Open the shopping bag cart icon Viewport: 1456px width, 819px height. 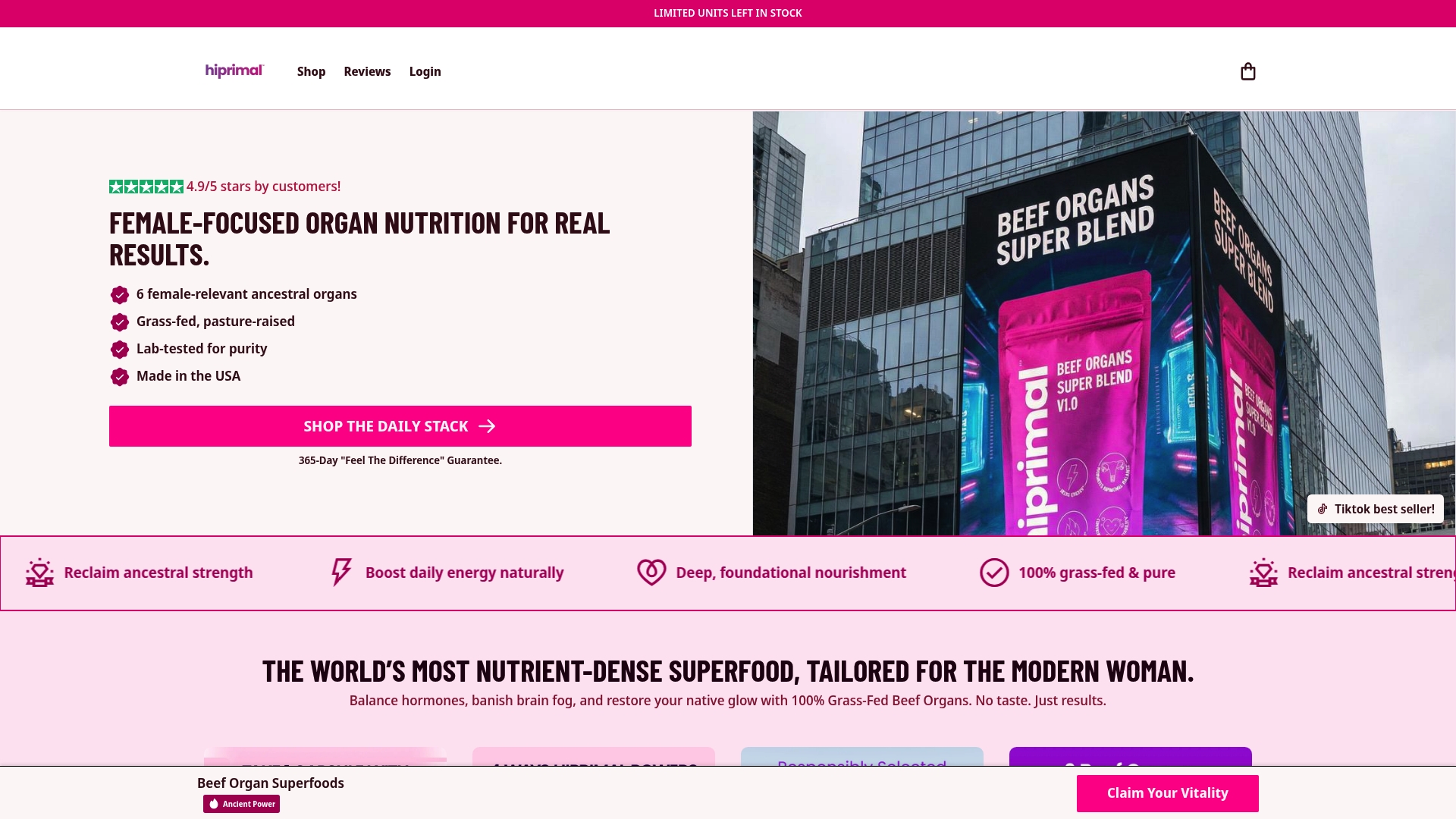pyautogui.click(x=1247, y=71)
